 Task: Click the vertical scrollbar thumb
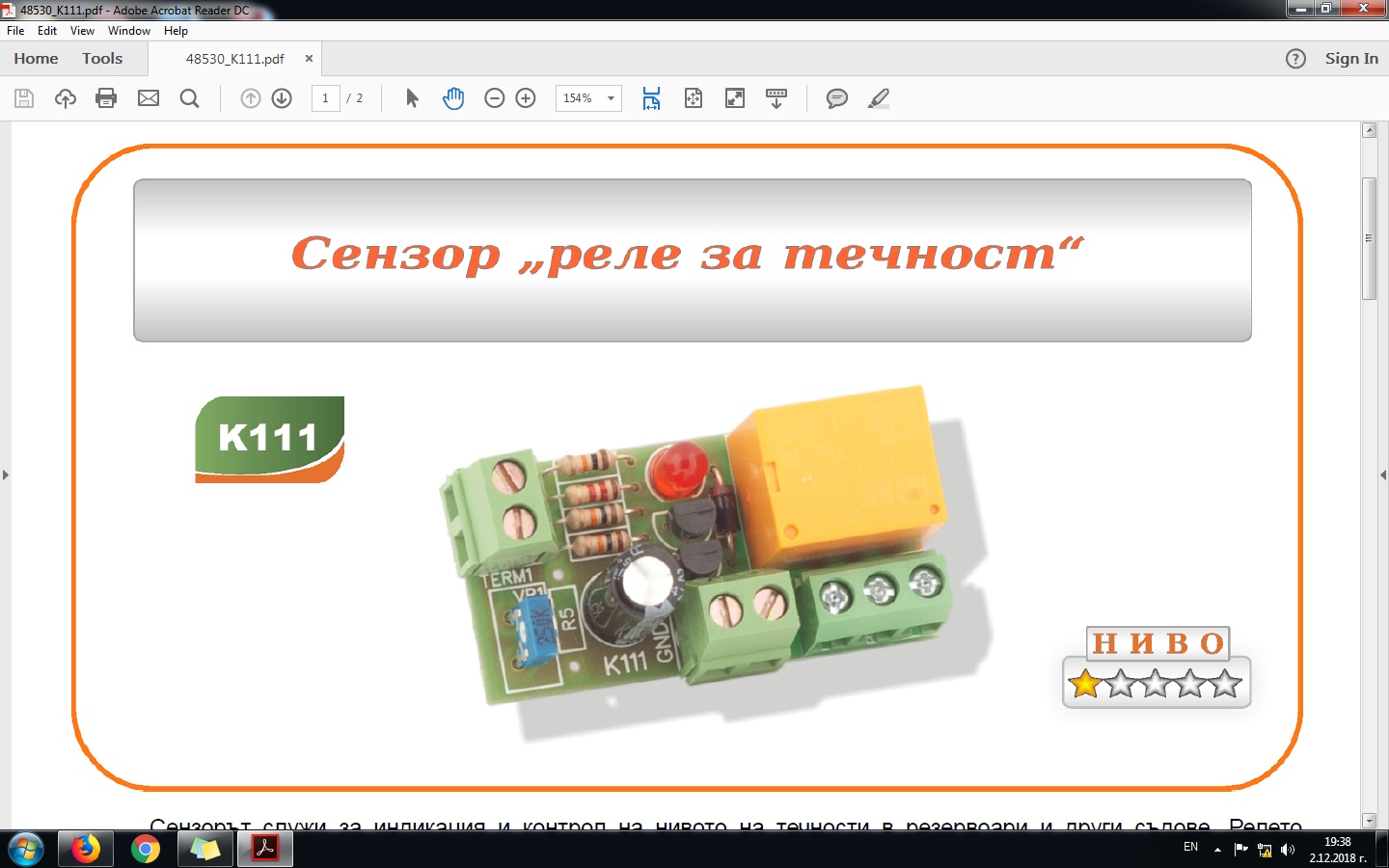click(1369, 238)
